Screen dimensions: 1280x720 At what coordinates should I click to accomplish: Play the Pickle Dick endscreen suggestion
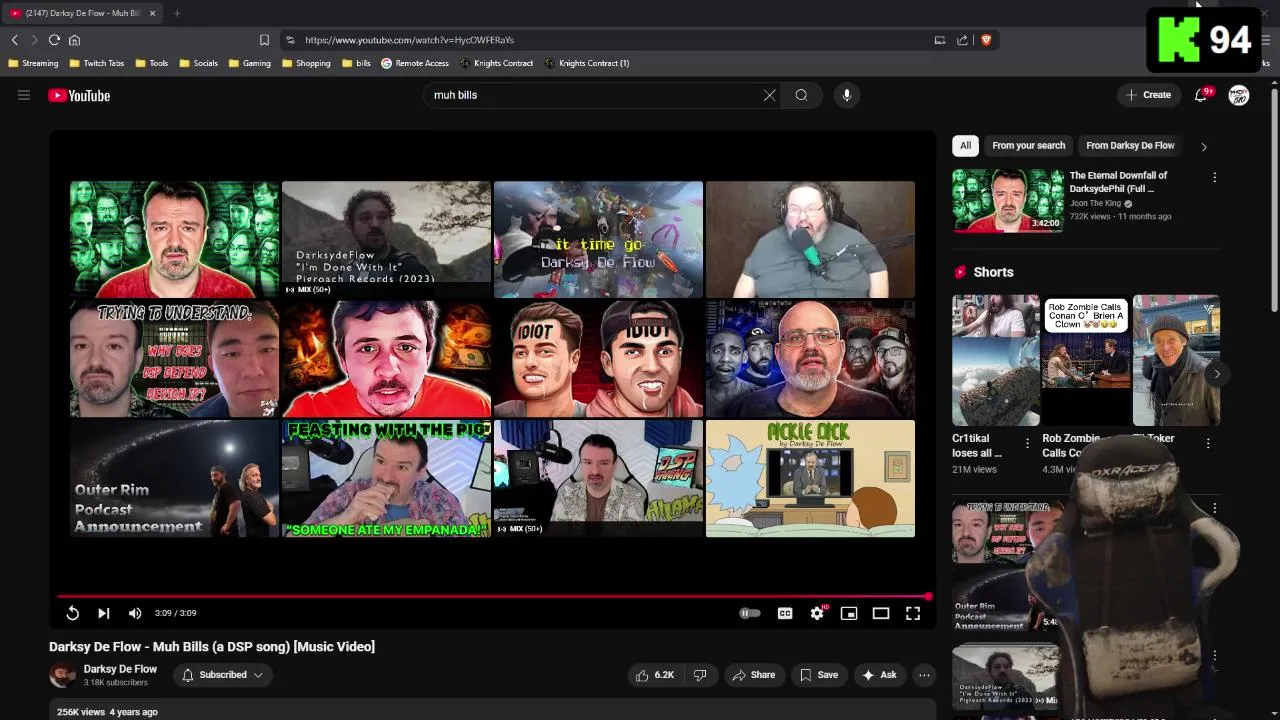810,478
